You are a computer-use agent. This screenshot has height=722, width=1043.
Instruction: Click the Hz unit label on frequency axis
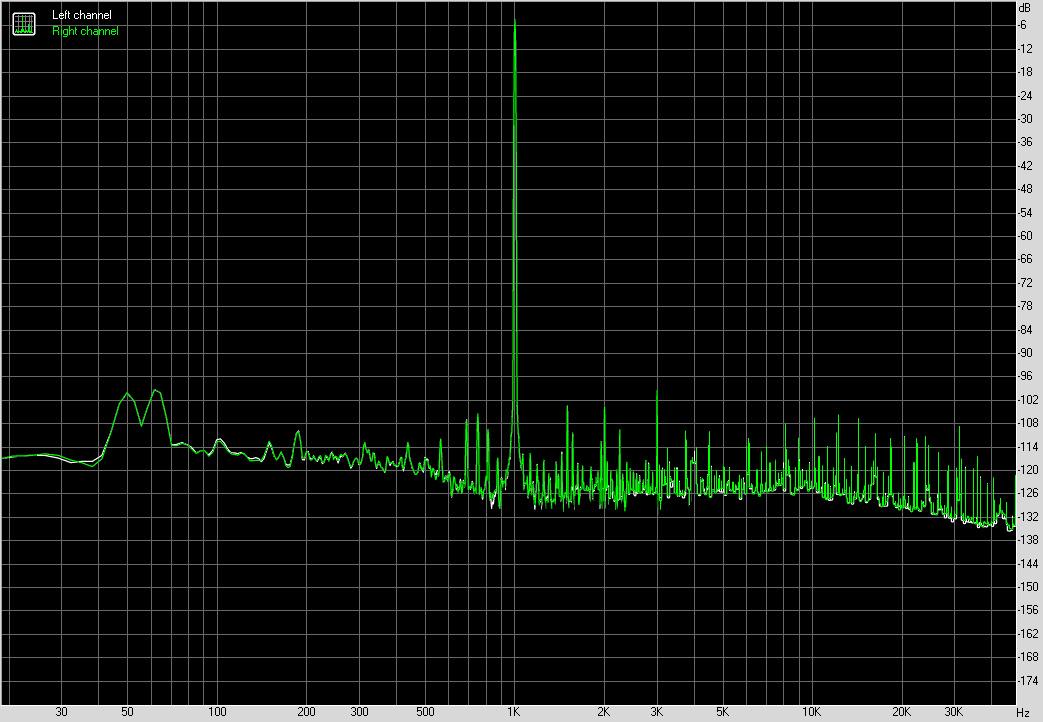(1022, 713)
